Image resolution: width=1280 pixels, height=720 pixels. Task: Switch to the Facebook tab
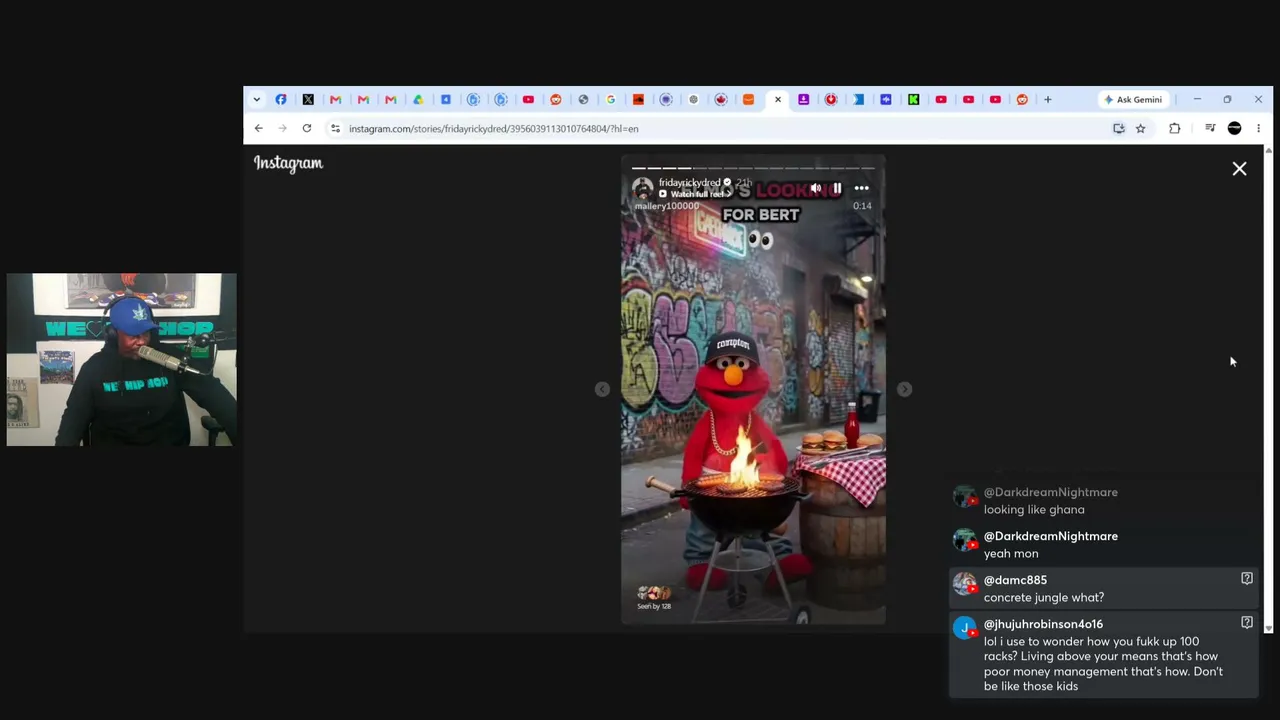pos(281,99)
